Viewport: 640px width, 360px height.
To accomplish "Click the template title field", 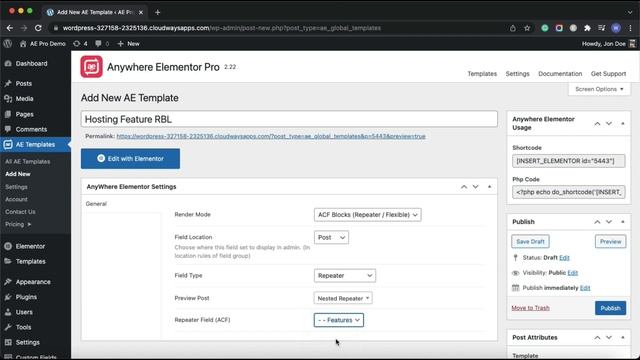I will click(x=289, y=119).
